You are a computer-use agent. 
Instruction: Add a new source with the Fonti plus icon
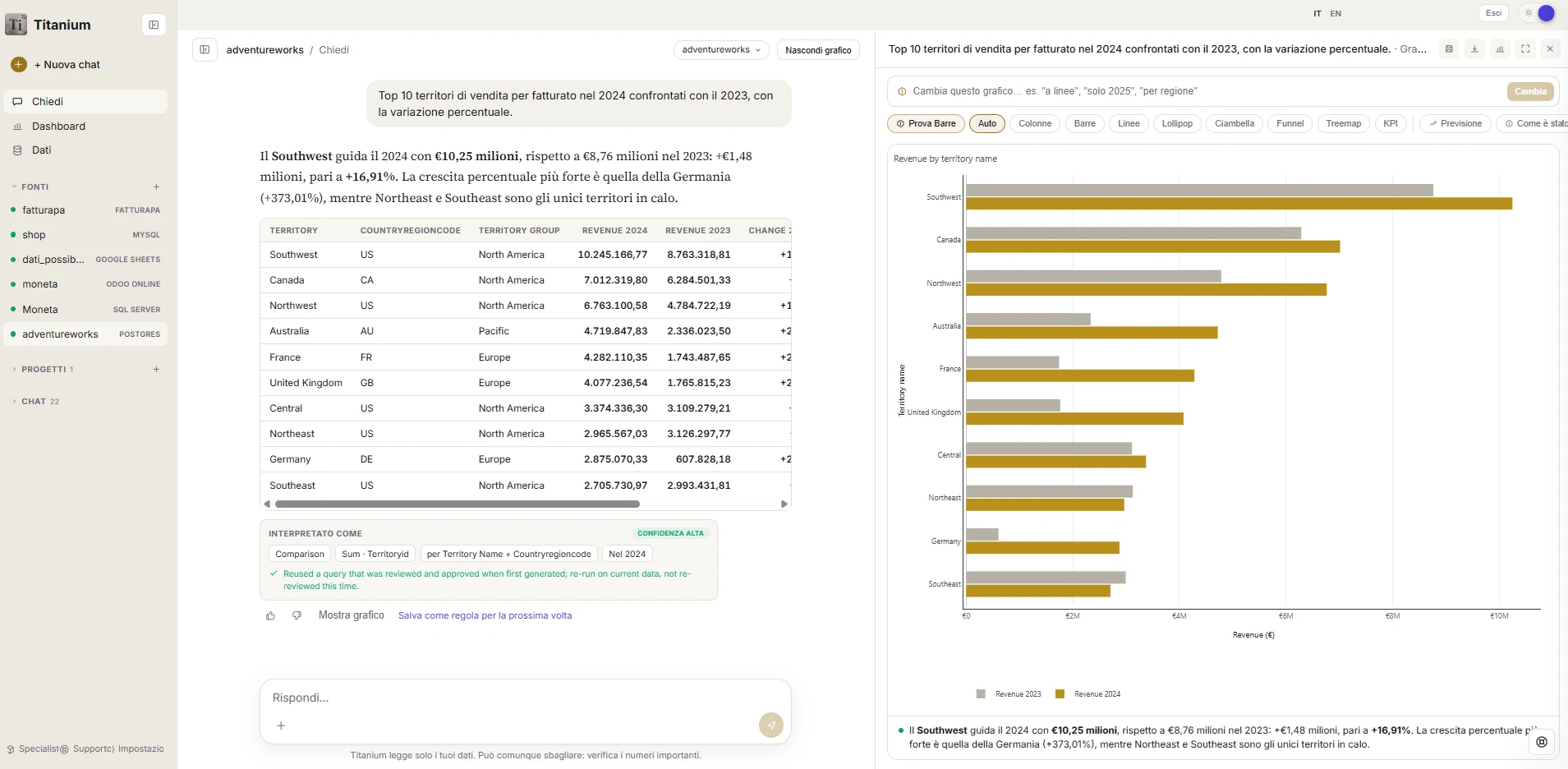(156, 186)
